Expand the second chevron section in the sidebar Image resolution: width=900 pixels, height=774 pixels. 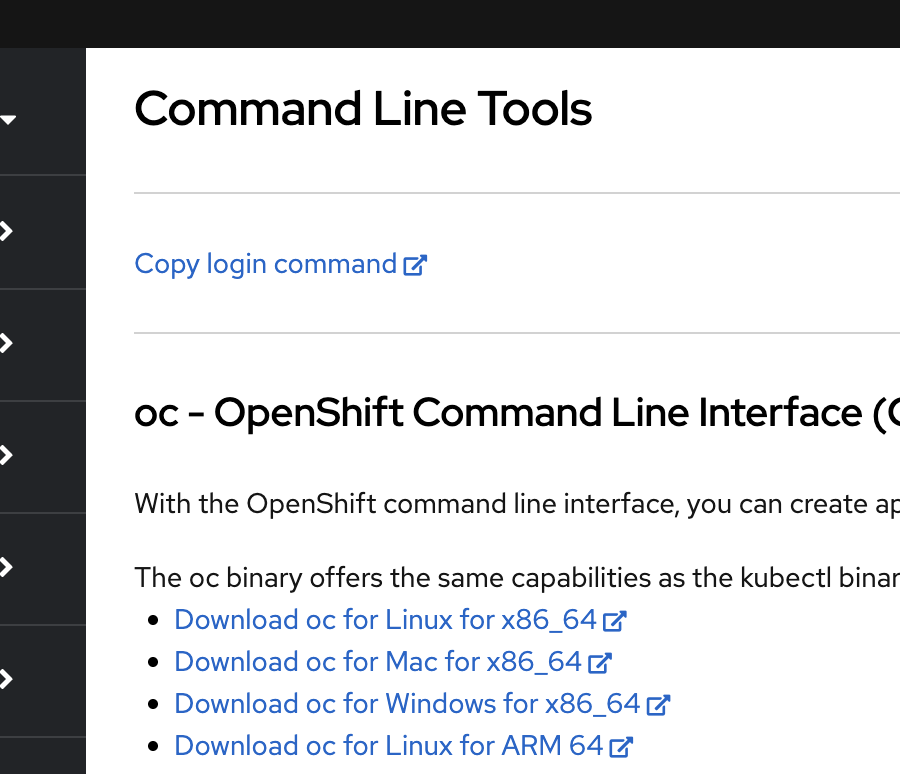[x=7, y=343]
